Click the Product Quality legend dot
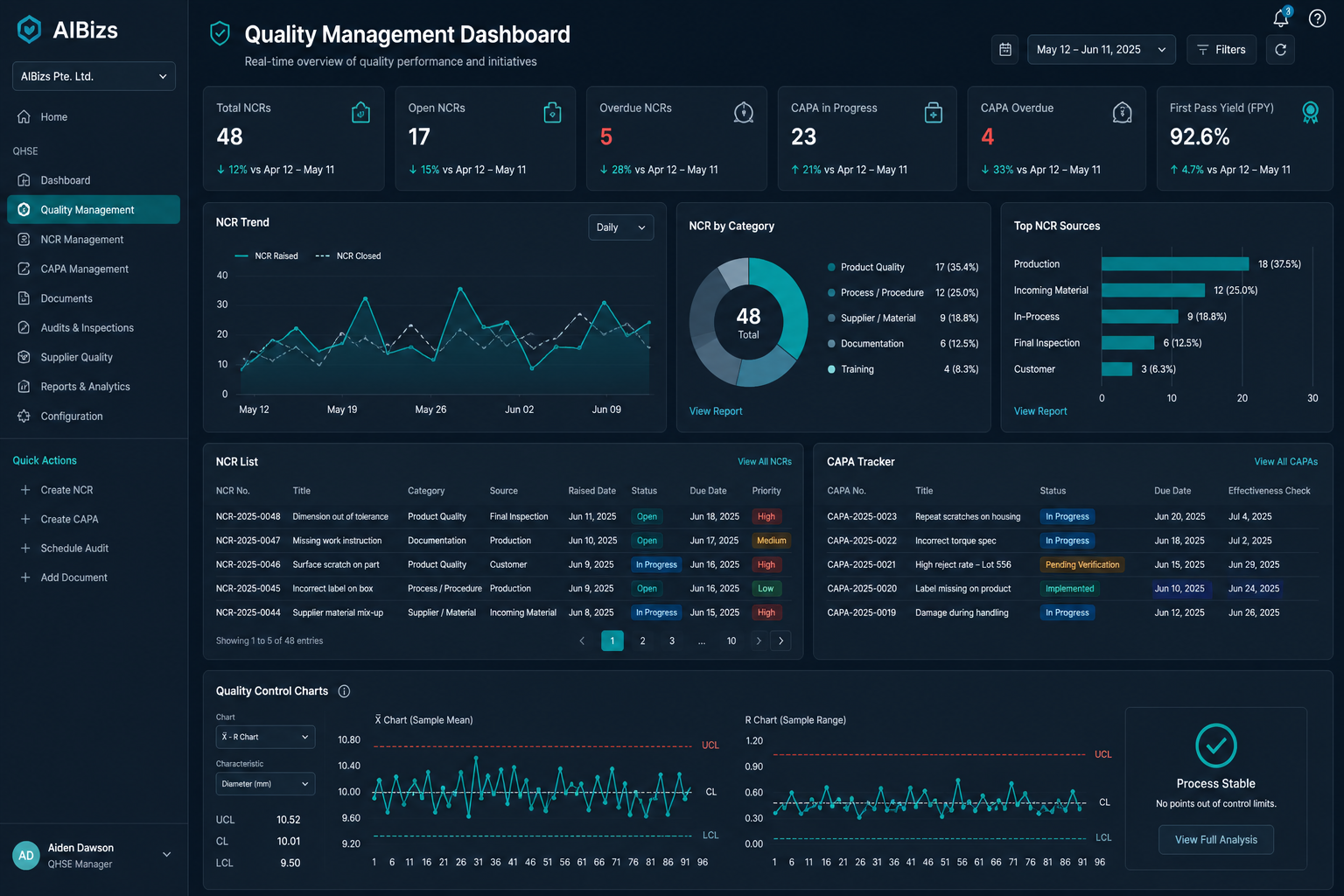The width and height of the screenshot is (1344, 896). pos(831,267)
